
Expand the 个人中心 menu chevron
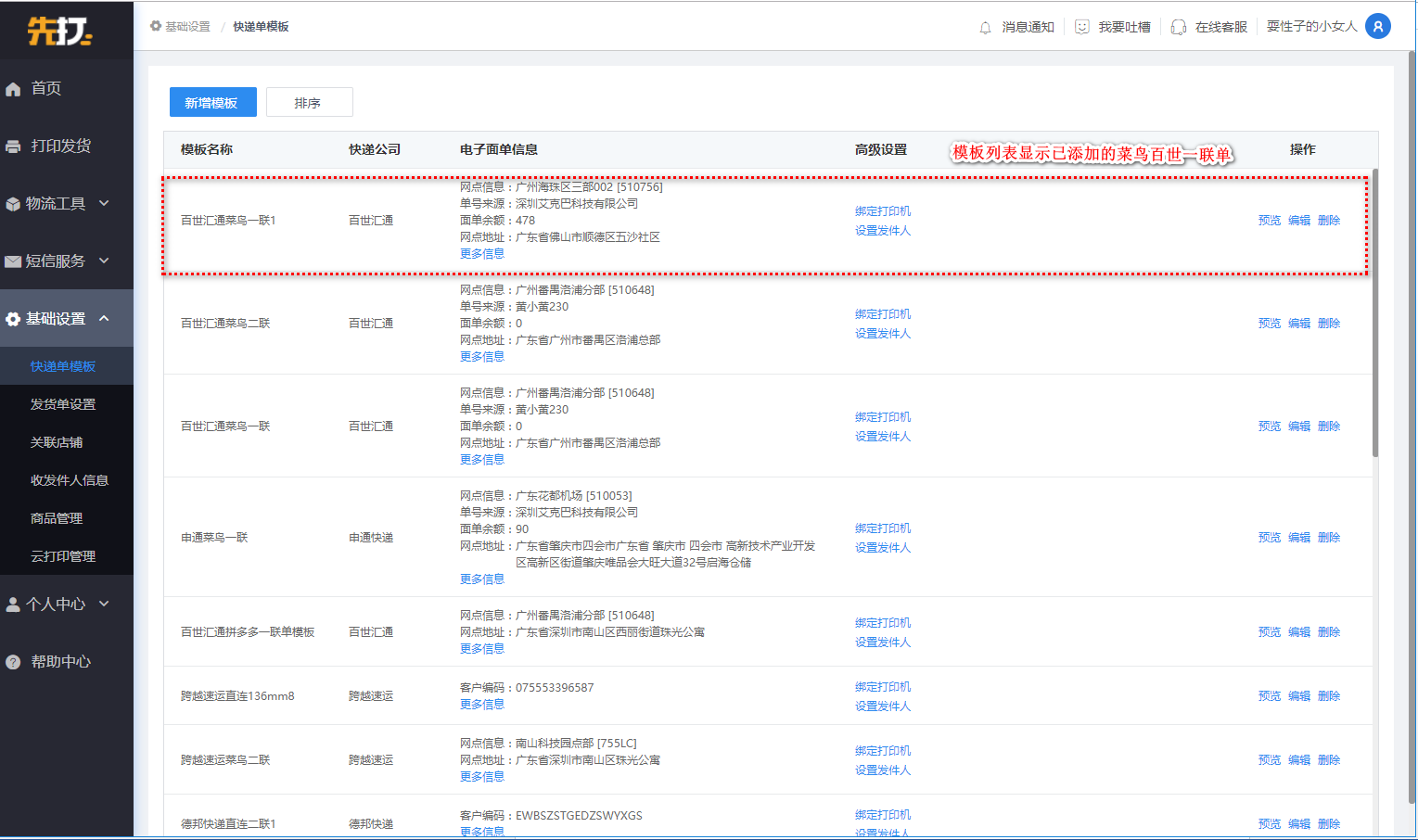104,604
